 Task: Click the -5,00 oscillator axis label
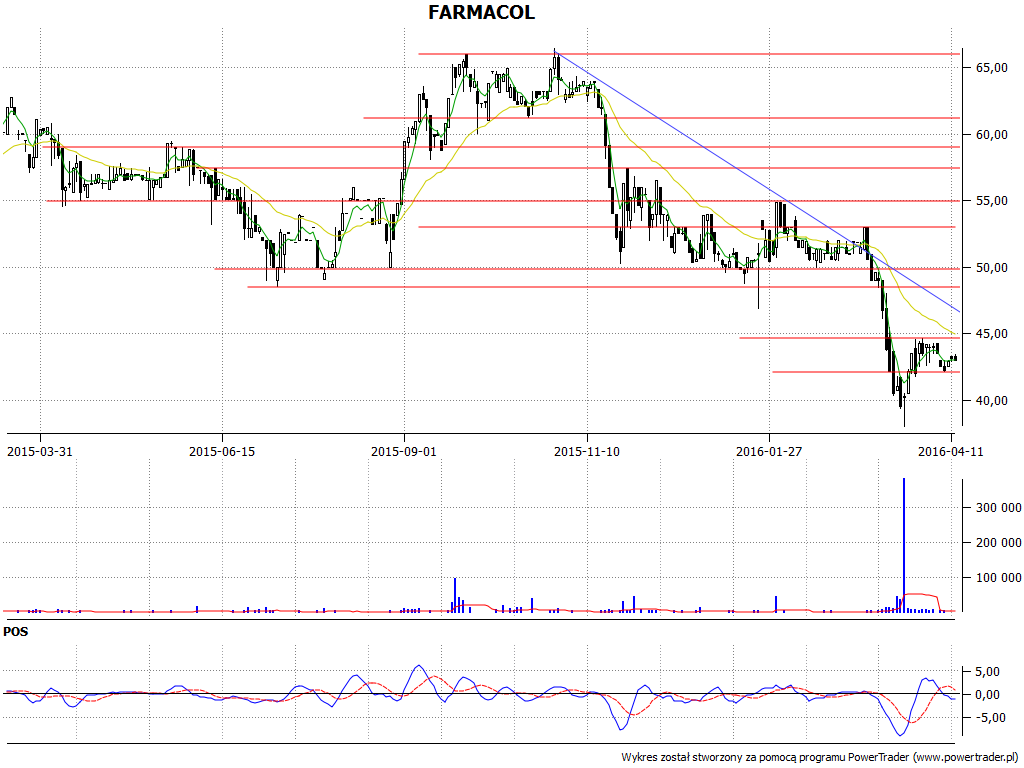pos(989,718)
